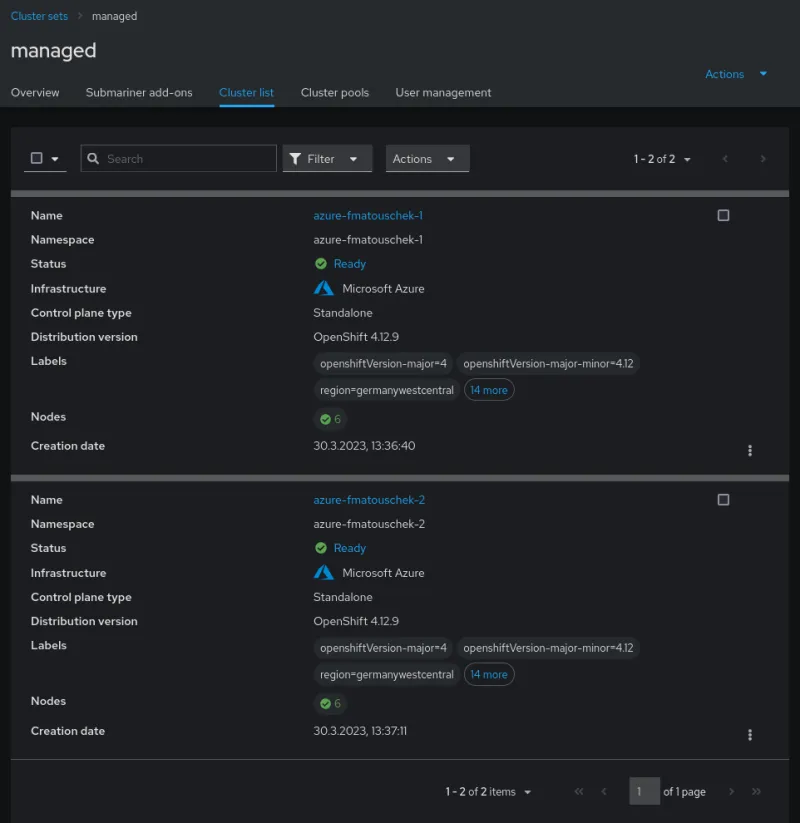Click next page arrow in bottom pagination
Screen dimensions: 800x823
(x=731, y=792)
